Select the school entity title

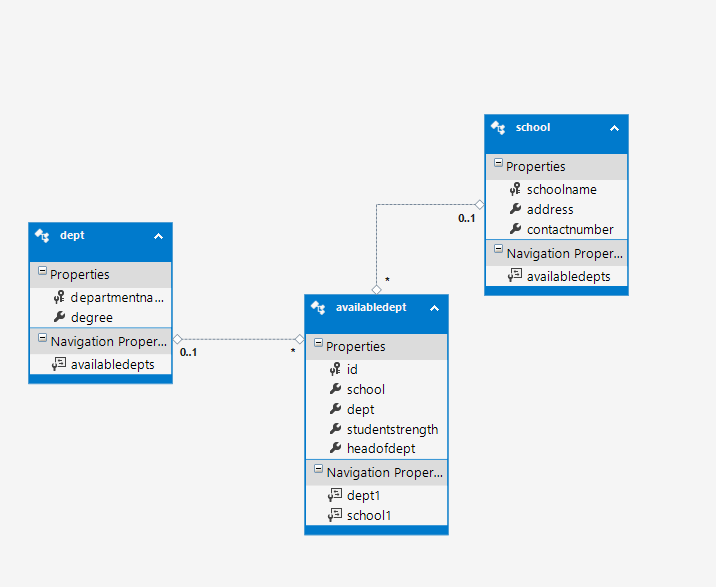click(x=533, y=127)
